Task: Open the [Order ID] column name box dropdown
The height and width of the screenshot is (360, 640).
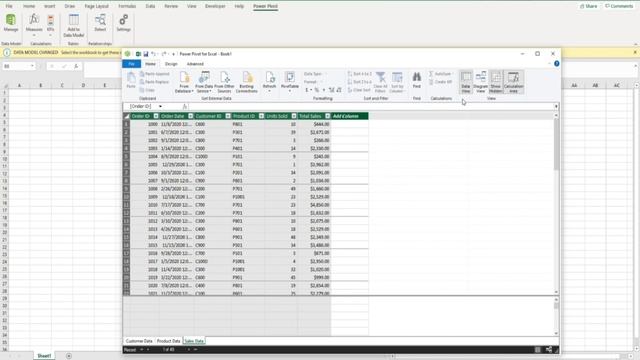Action: tap(160, 107)
